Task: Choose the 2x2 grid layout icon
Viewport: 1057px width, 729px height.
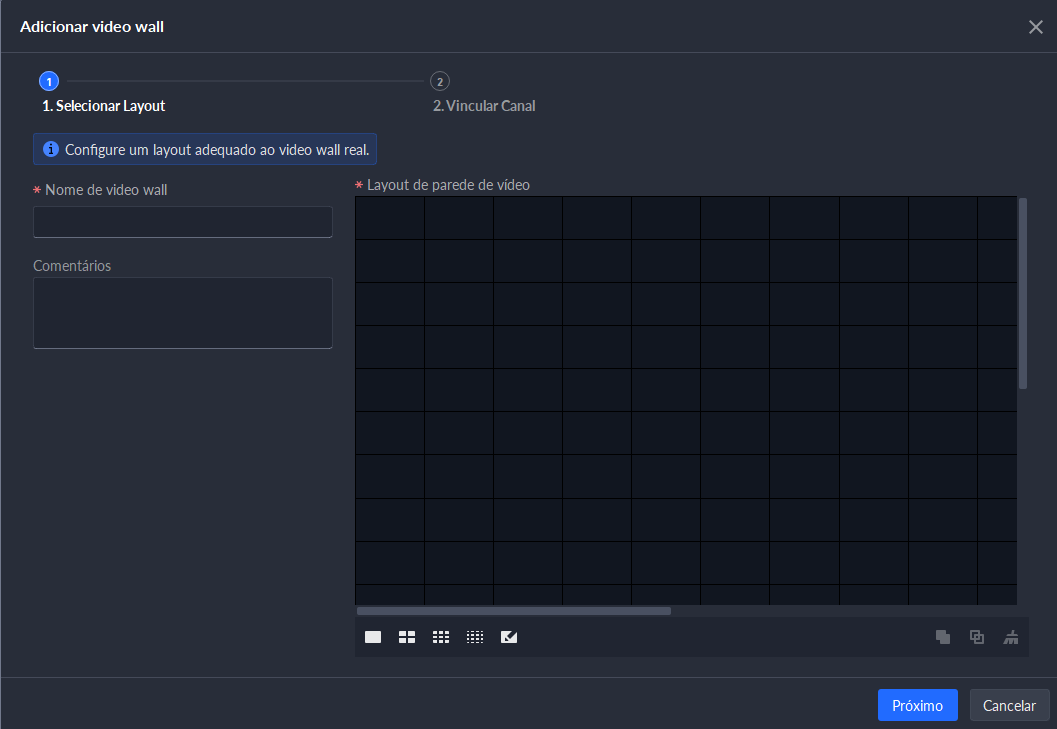Action: [407, 637]
